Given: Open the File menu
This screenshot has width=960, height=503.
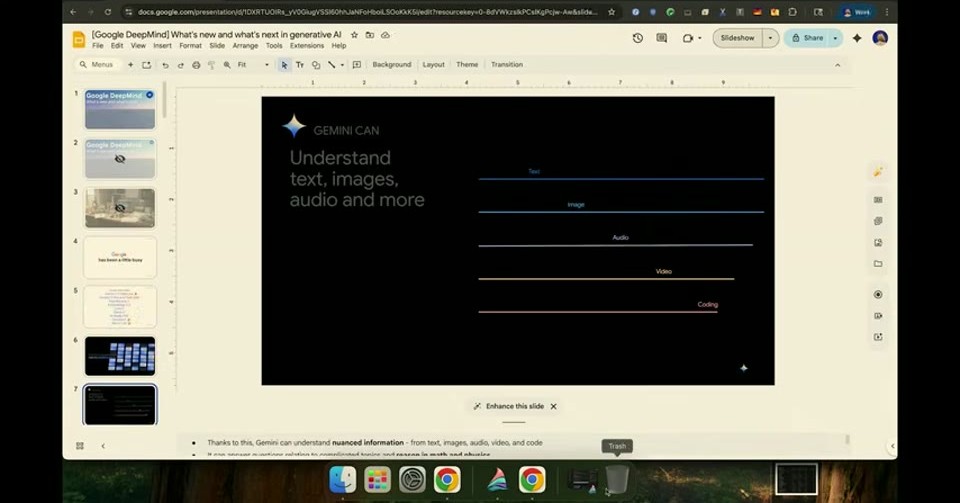Looking at the screenshot, I should click(x=97, y=46).
